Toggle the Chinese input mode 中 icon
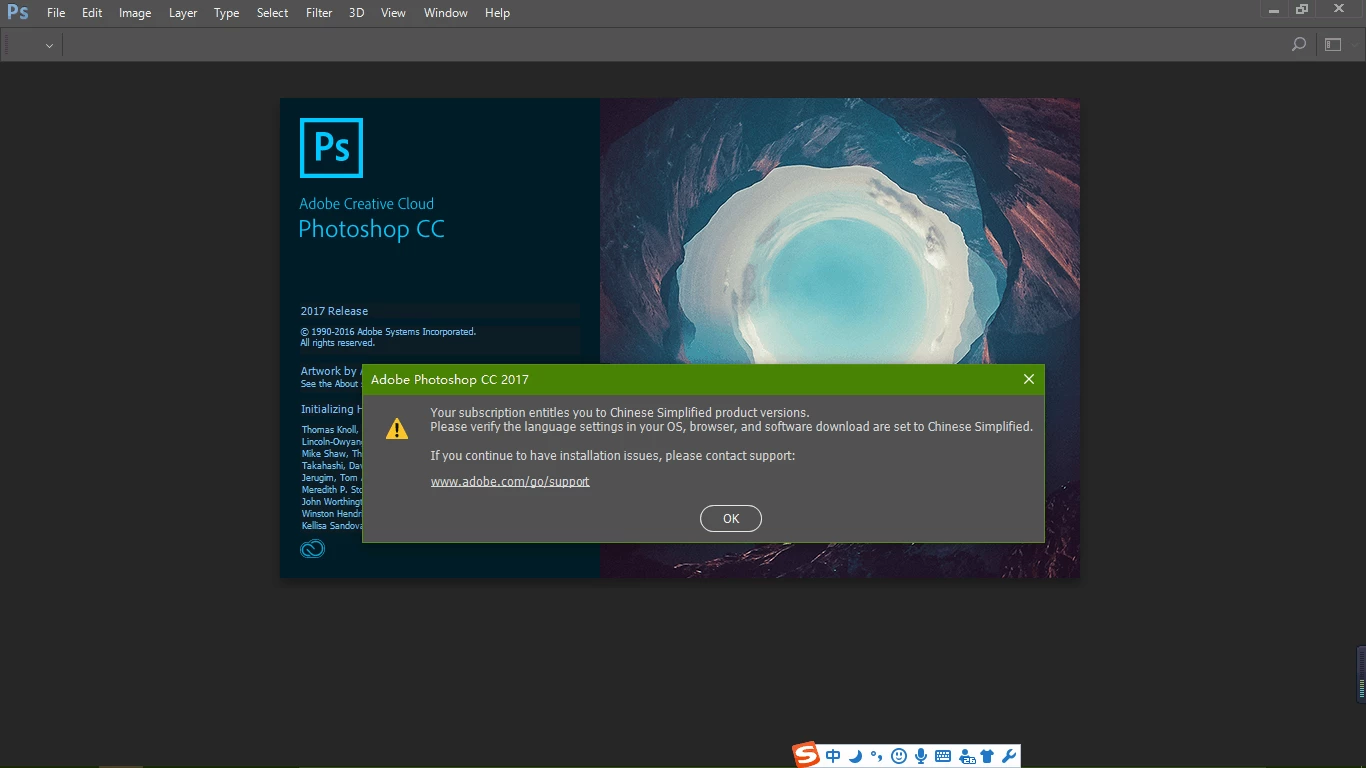 coord(833,756)
